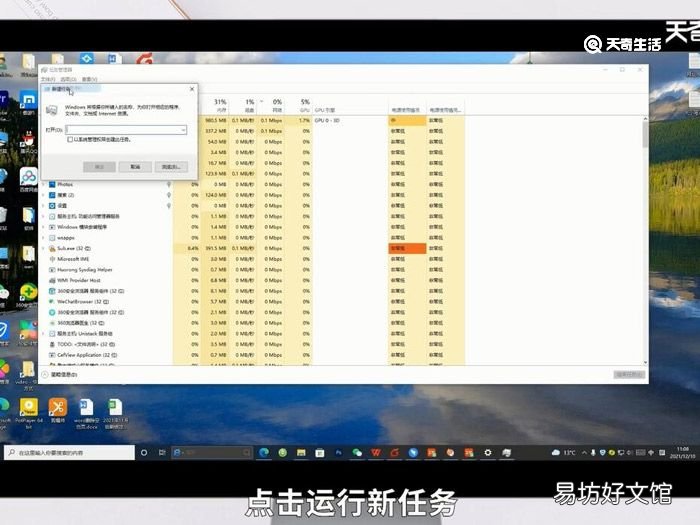Screen dimensions: 700x525
Task: Select the Photos app icon in process list
Action: pyautogui.click(x=52, y=184)
